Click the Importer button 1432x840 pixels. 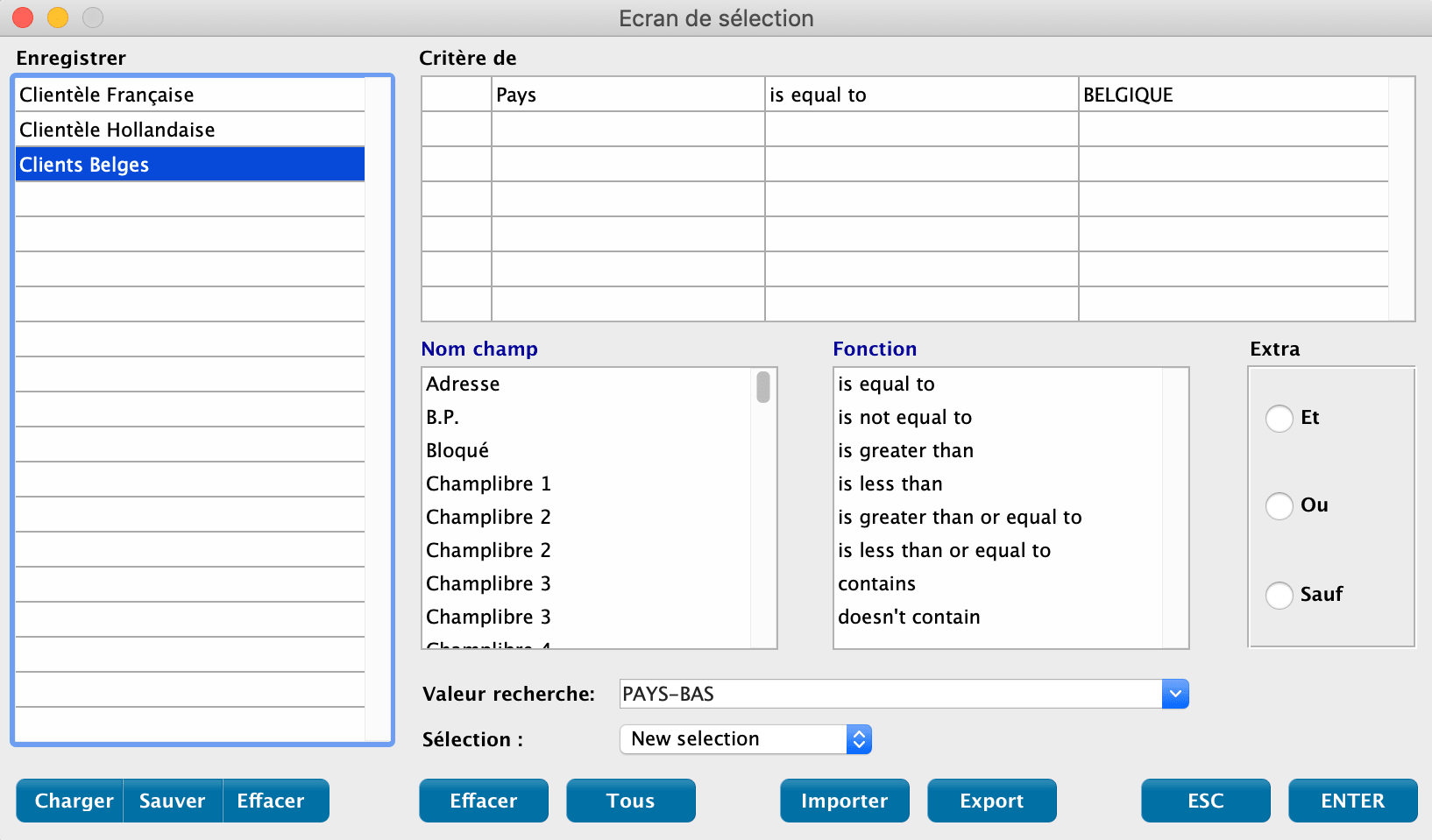point(845,801)
